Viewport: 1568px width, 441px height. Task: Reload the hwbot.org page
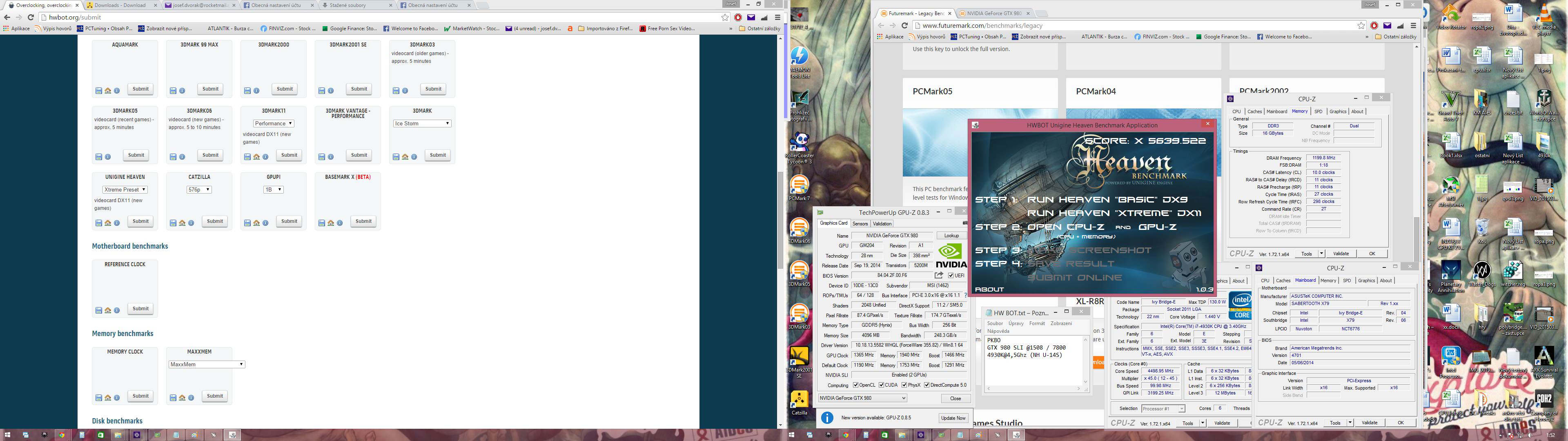click(x=31, y=18)
